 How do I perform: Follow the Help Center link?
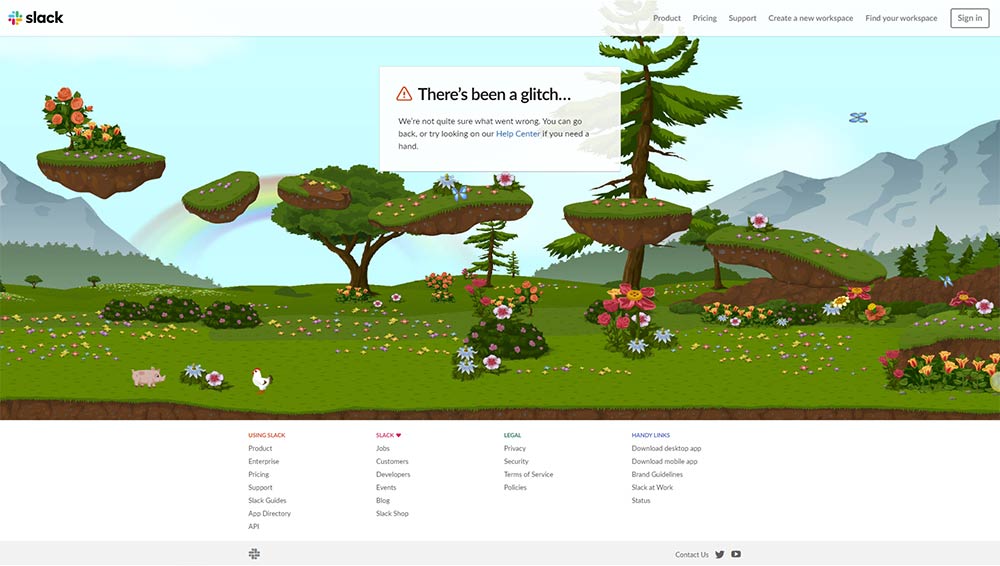click(x=518, y=134)
